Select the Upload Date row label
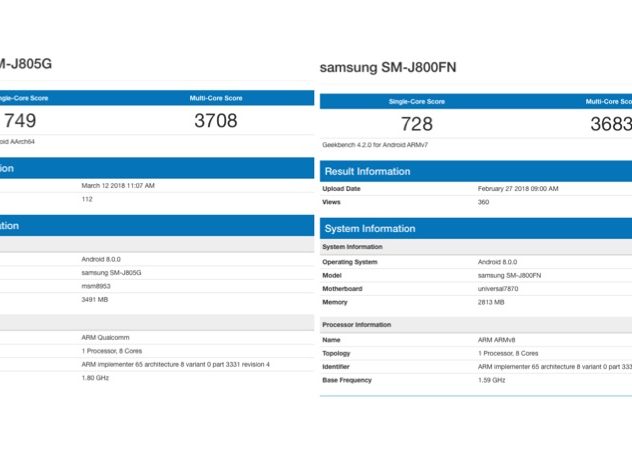The image size is (632, 449). 341,189
